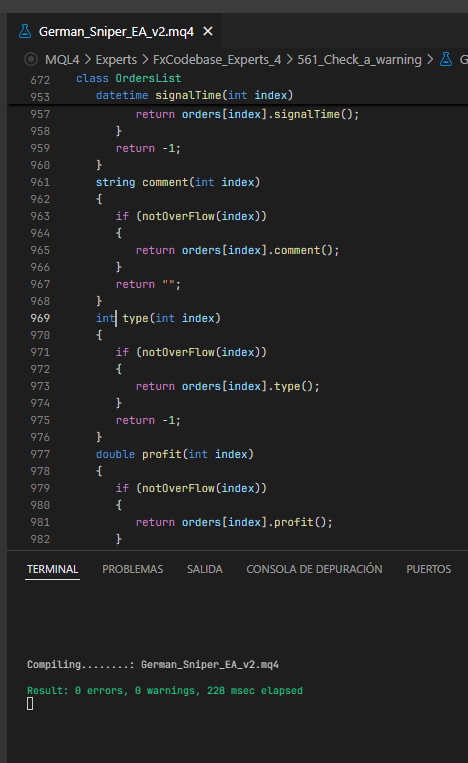Open FxCodebase_Experts_4 breadcrumb
The height and width of the screenshot is (763, 468).
[x=217, y=59]
